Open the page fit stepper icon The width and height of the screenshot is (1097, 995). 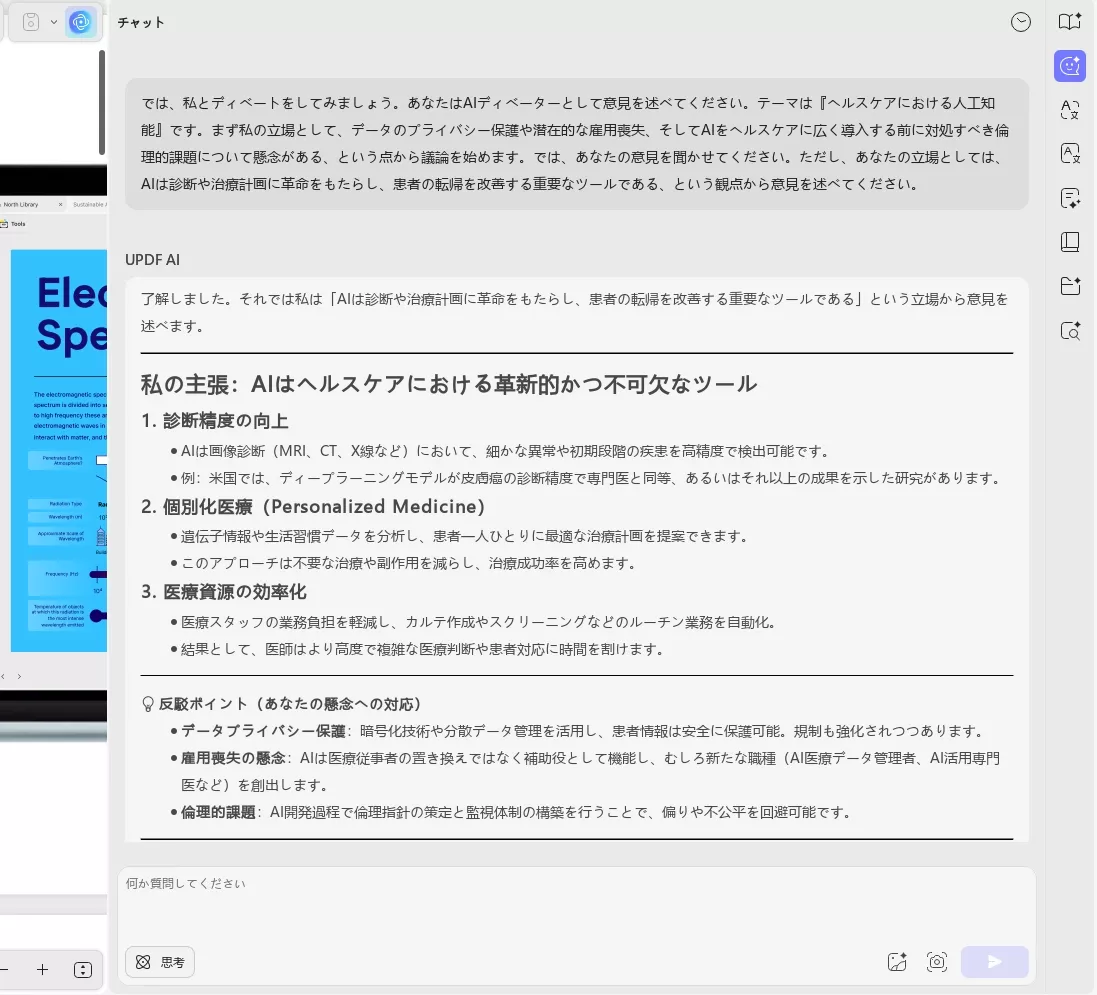(83, 969)
